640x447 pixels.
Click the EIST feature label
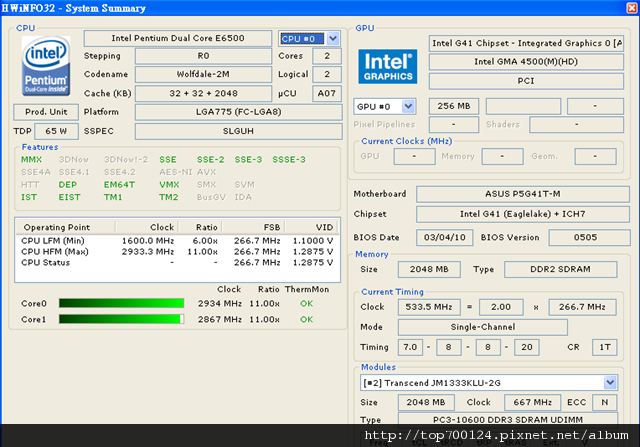tap(69, 198)
